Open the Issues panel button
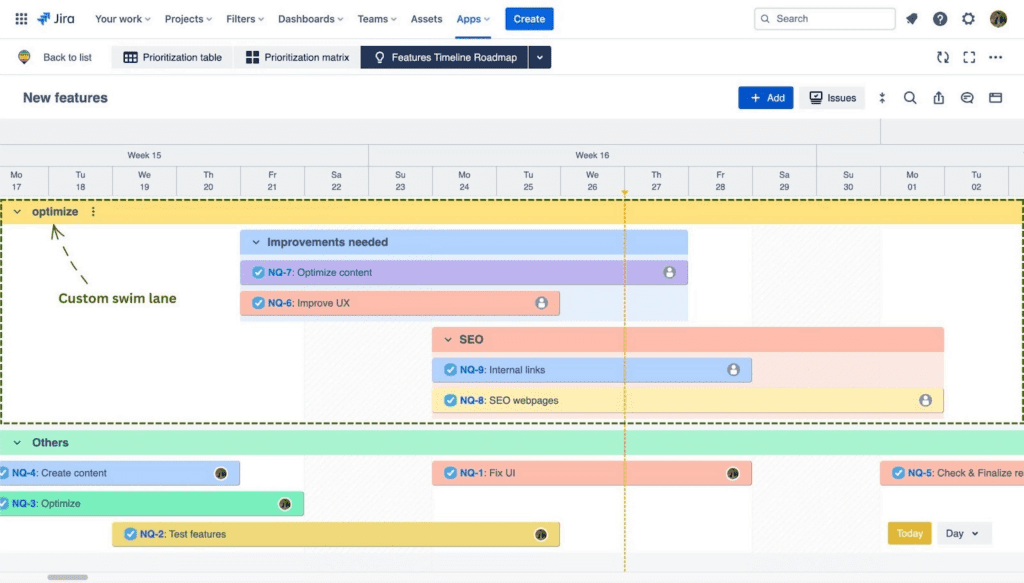Image resolution: width=1024 pixels, height=583 pixels. tap(832, 98)
